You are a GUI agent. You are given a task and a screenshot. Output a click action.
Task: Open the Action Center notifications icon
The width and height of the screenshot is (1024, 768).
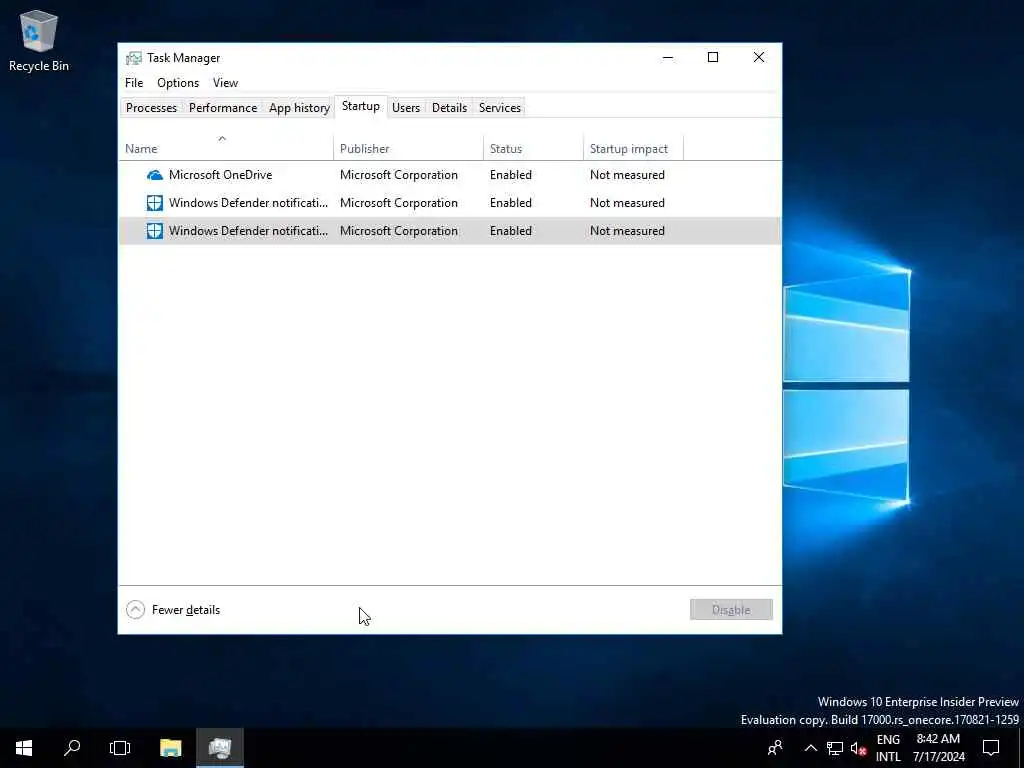click(991, 748)
